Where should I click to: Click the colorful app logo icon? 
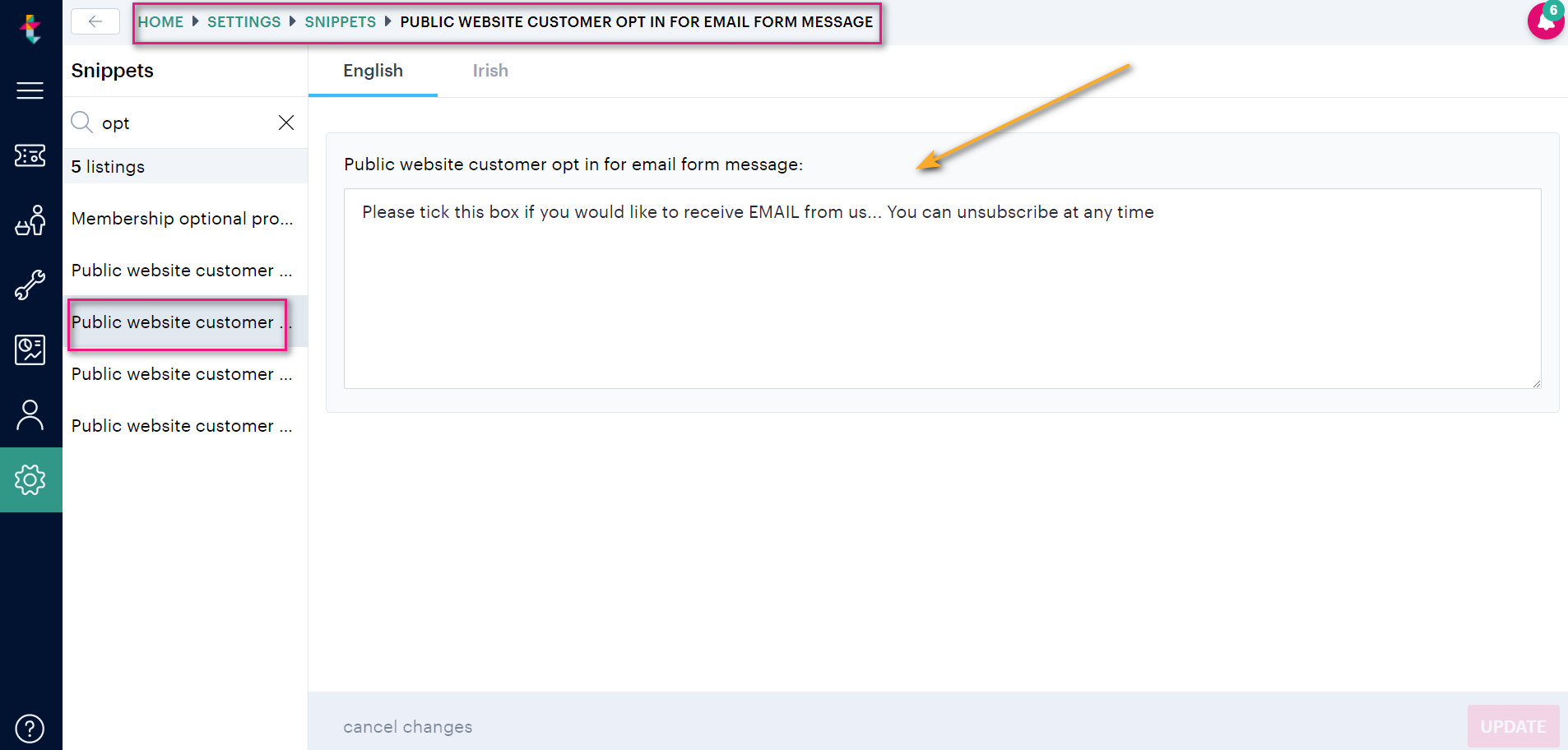[30, 28]
